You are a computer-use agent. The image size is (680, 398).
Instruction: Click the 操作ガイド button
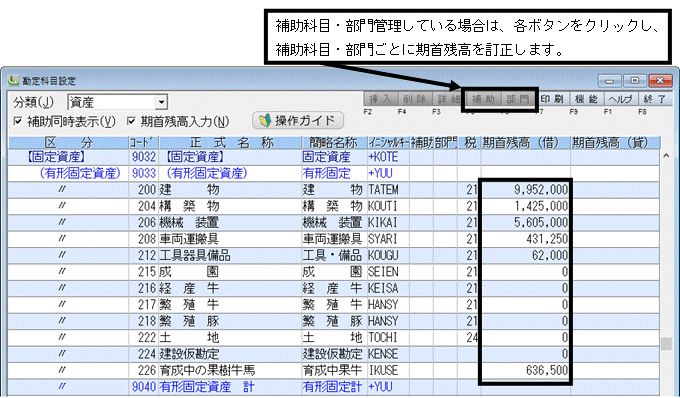tap(298, 121)
